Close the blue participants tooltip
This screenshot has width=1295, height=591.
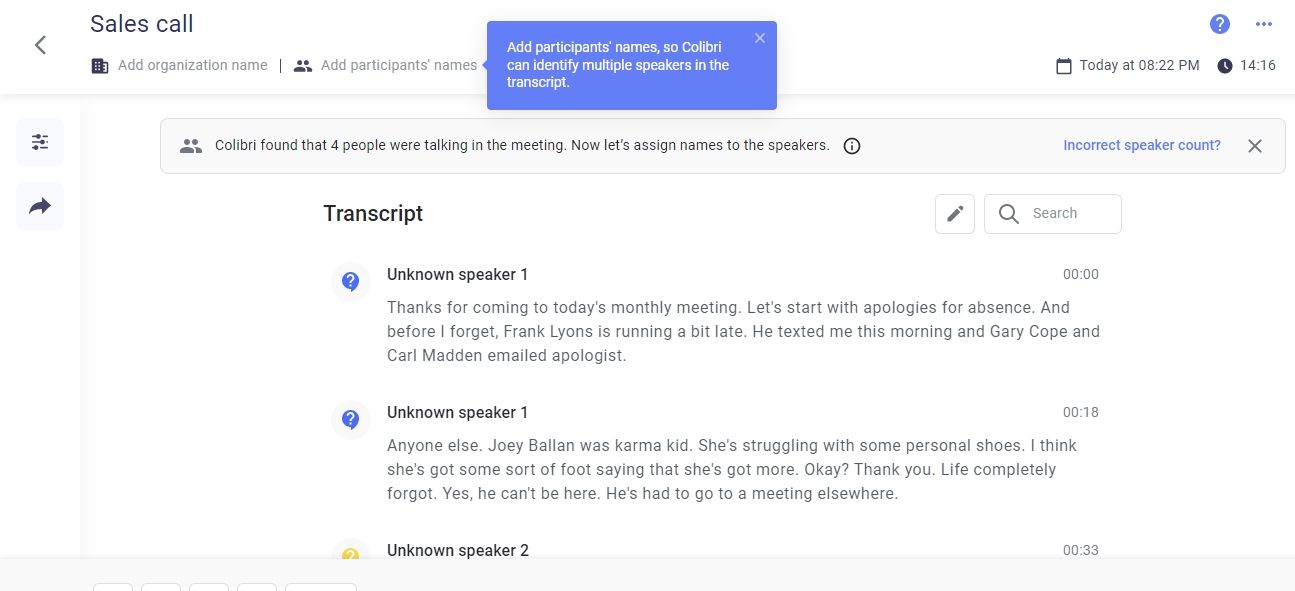[x=760, y=37]
